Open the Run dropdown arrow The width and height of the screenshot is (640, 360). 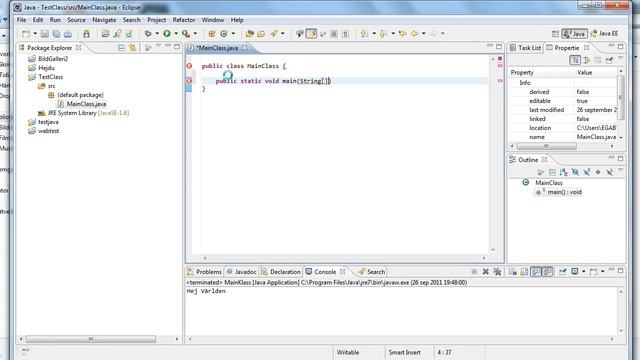[x=176, y=34]
